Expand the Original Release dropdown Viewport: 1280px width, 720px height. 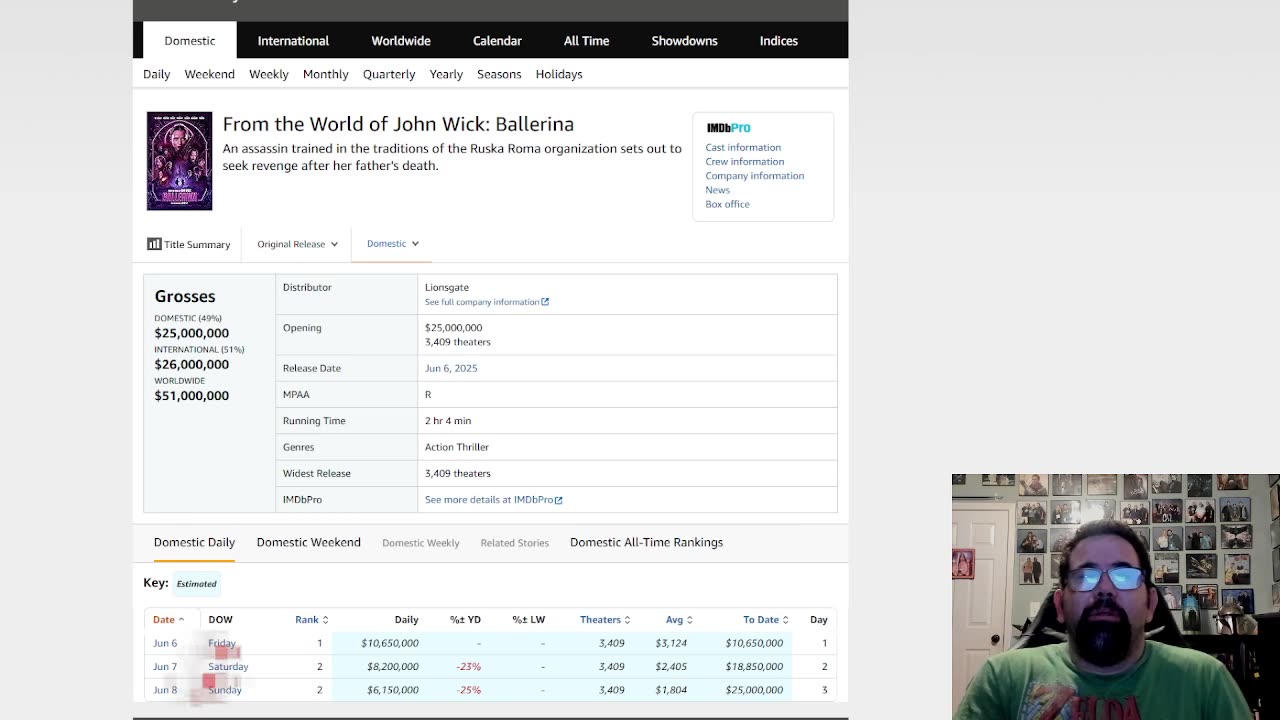[297, 244]
